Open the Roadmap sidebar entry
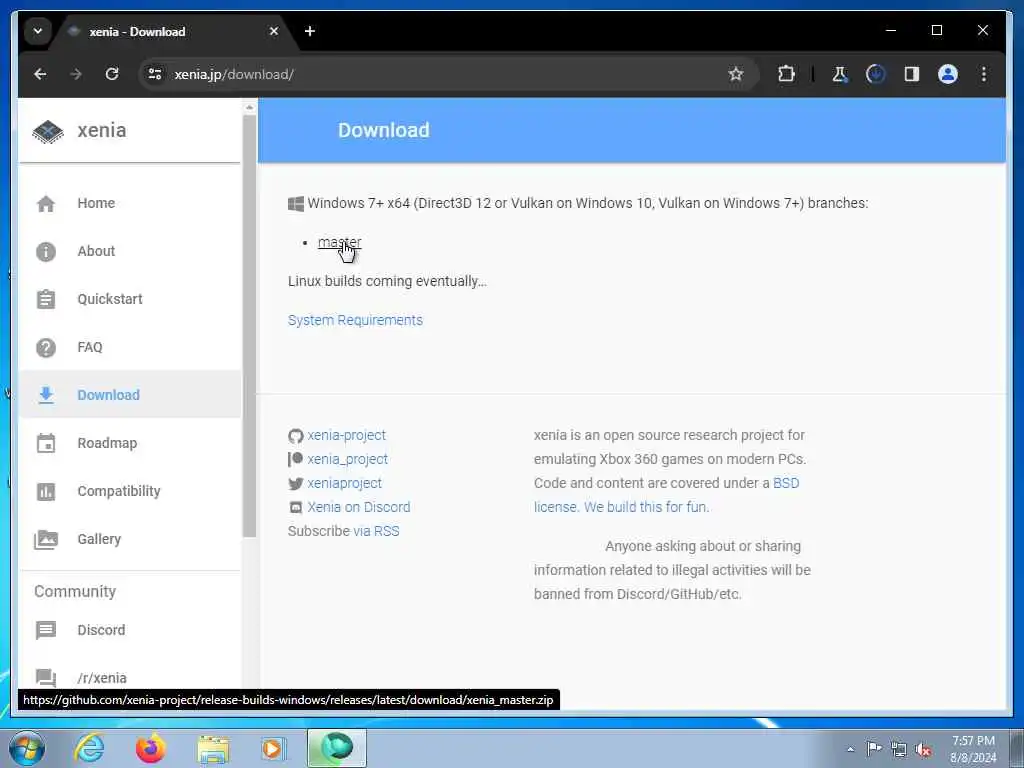 [x=129, y=443]
